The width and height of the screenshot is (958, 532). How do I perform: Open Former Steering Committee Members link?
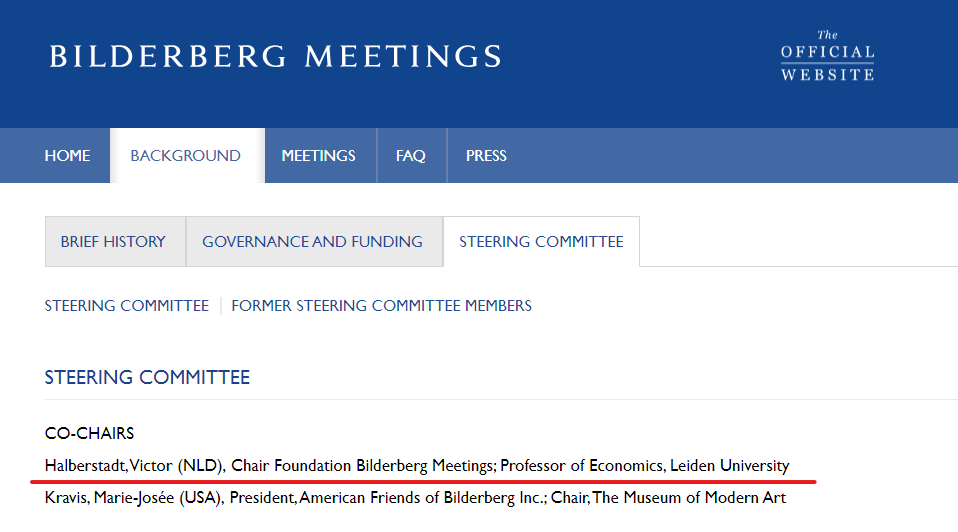pos(381,306)
